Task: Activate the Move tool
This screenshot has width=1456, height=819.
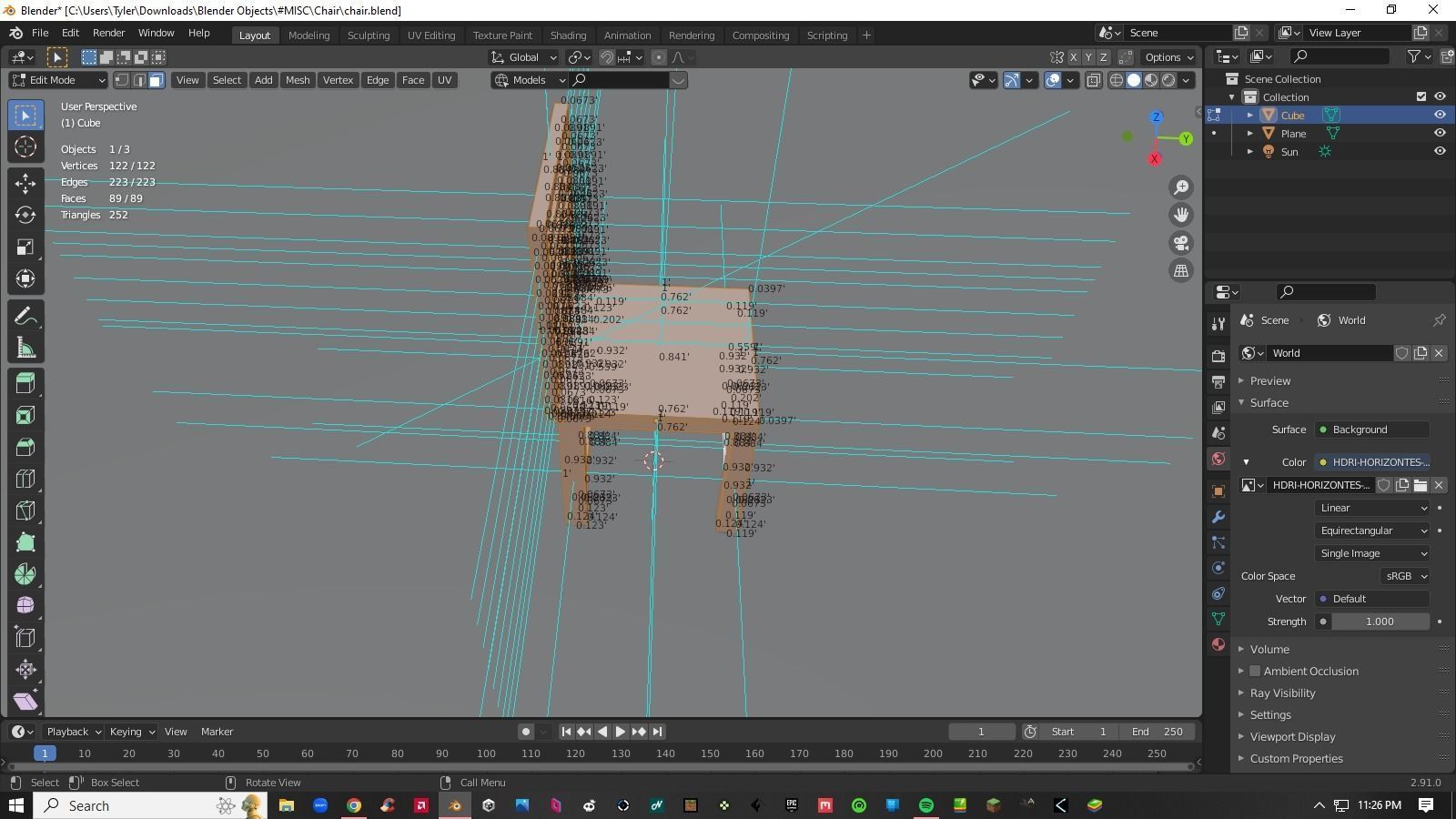Action: 25,183
